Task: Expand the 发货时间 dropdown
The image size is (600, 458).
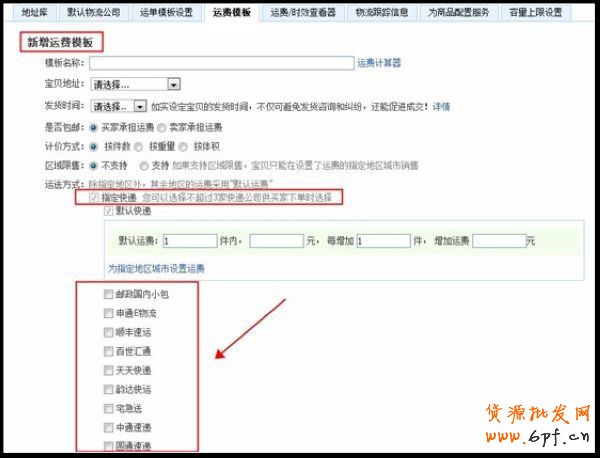Action: coord(118,106)
